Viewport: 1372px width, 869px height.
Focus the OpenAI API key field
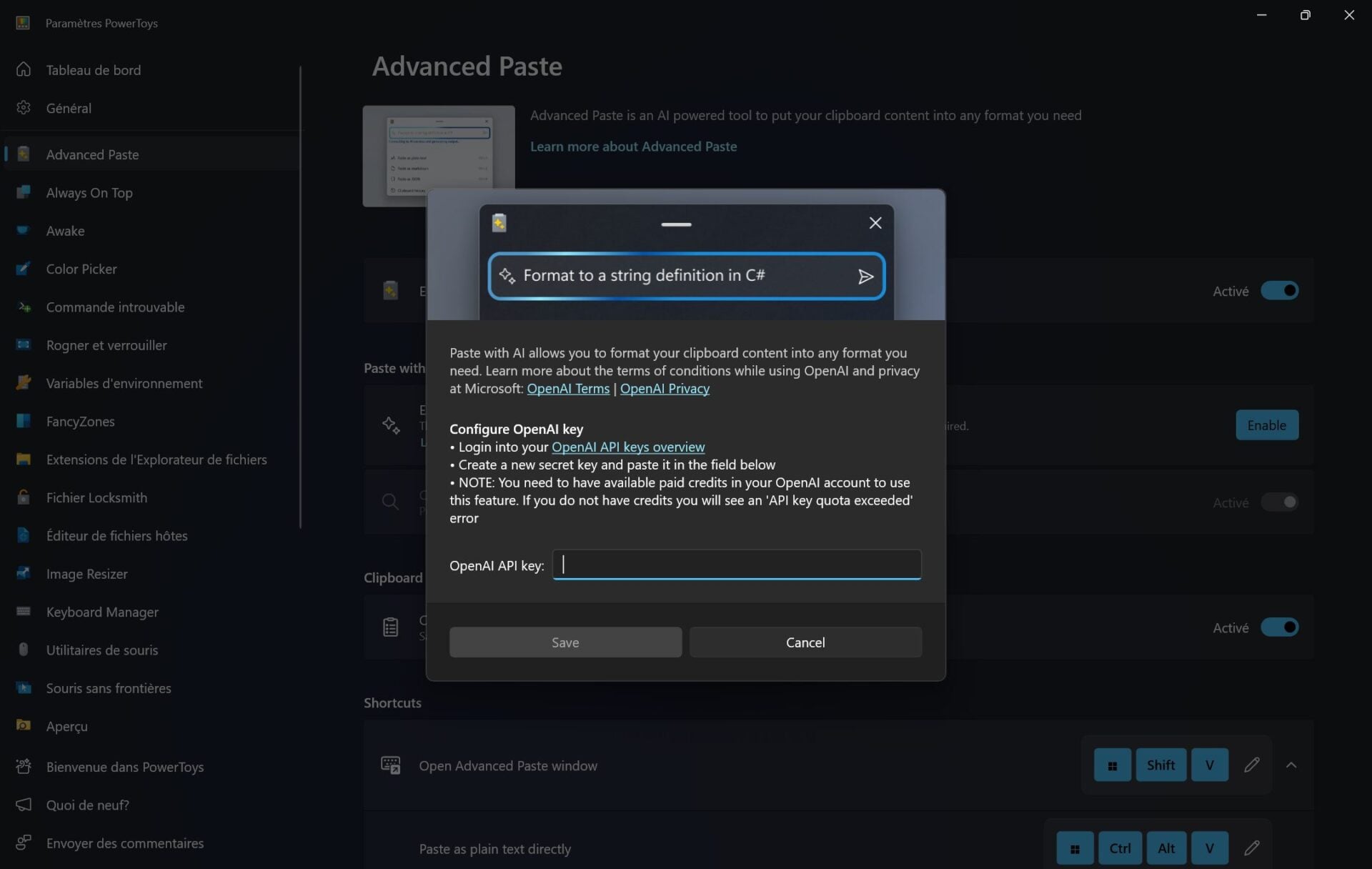pos(737,565)
